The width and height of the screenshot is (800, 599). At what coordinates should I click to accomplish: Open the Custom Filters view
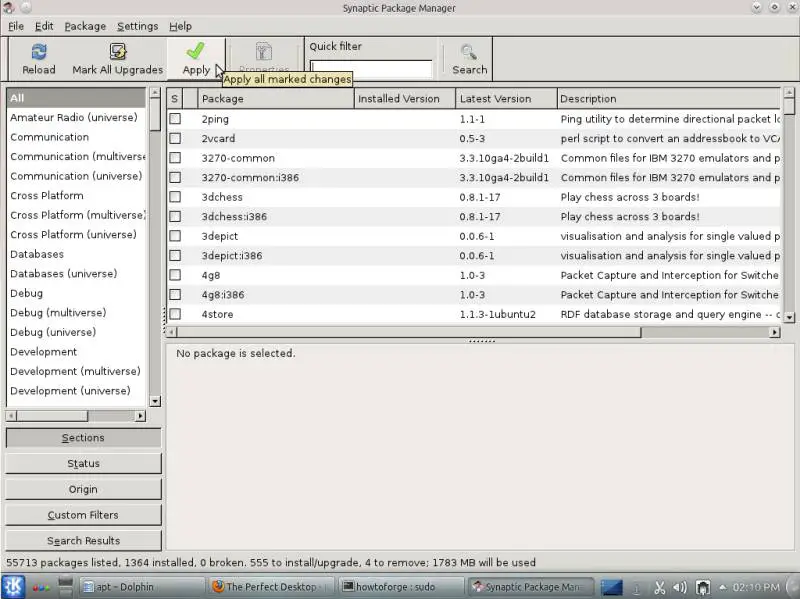pyautogui.click(x=83, y=515)
